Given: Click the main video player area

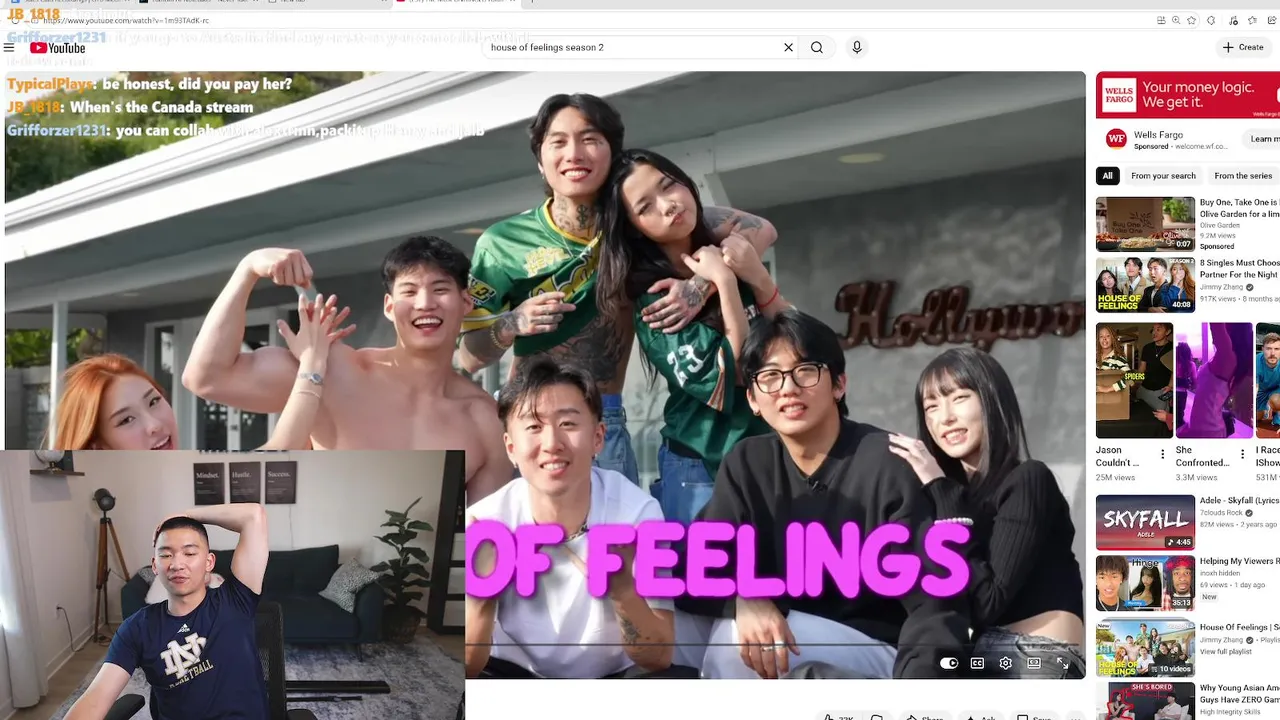Looking at the screenshot, I should 545,375.
